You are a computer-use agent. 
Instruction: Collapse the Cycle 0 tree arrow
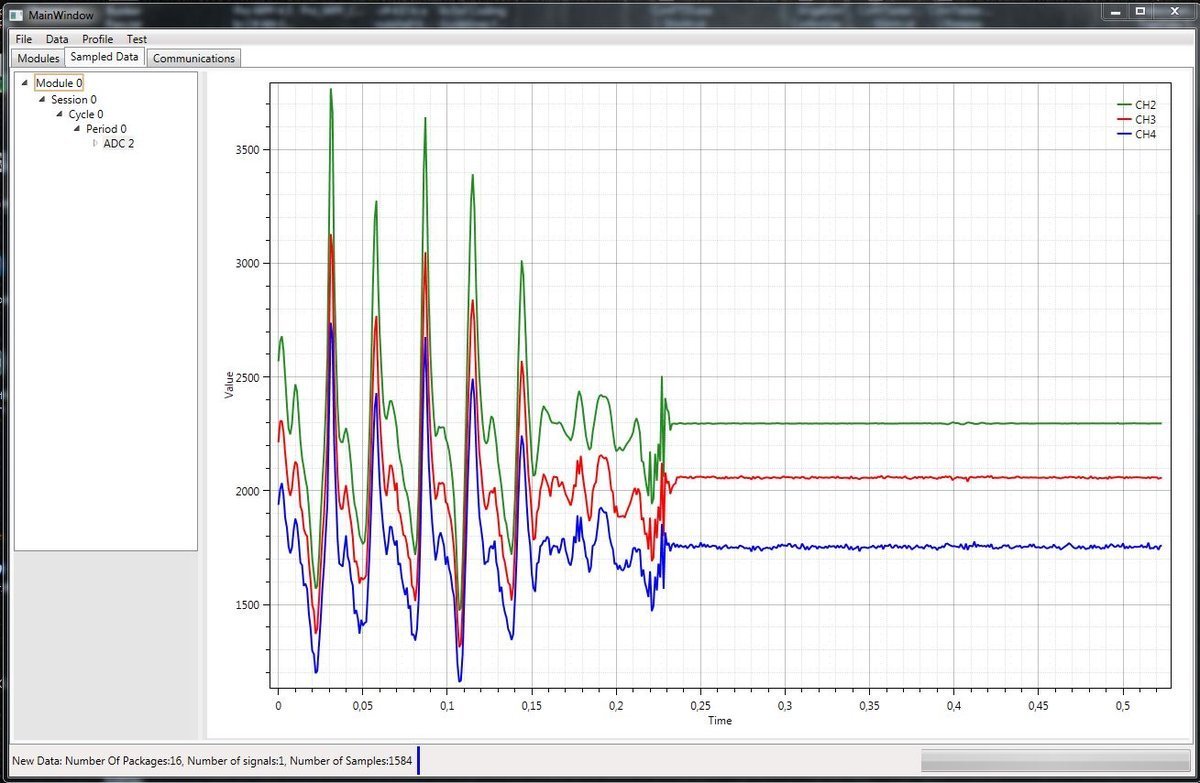pyautogui.click(x=59, y=114)
